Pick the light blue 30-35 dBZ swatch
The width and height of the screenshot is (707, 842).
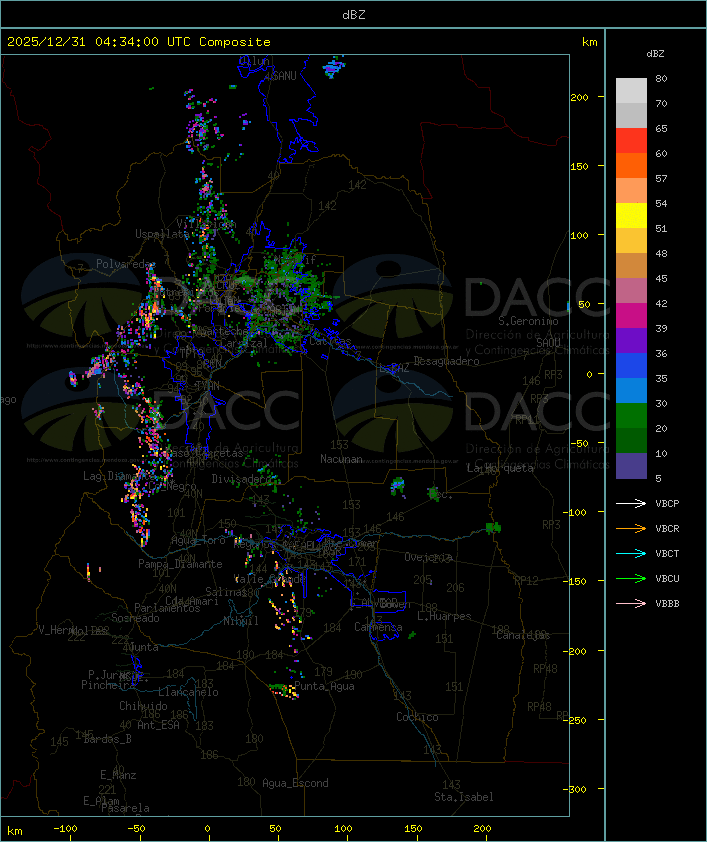click(631, 391)
